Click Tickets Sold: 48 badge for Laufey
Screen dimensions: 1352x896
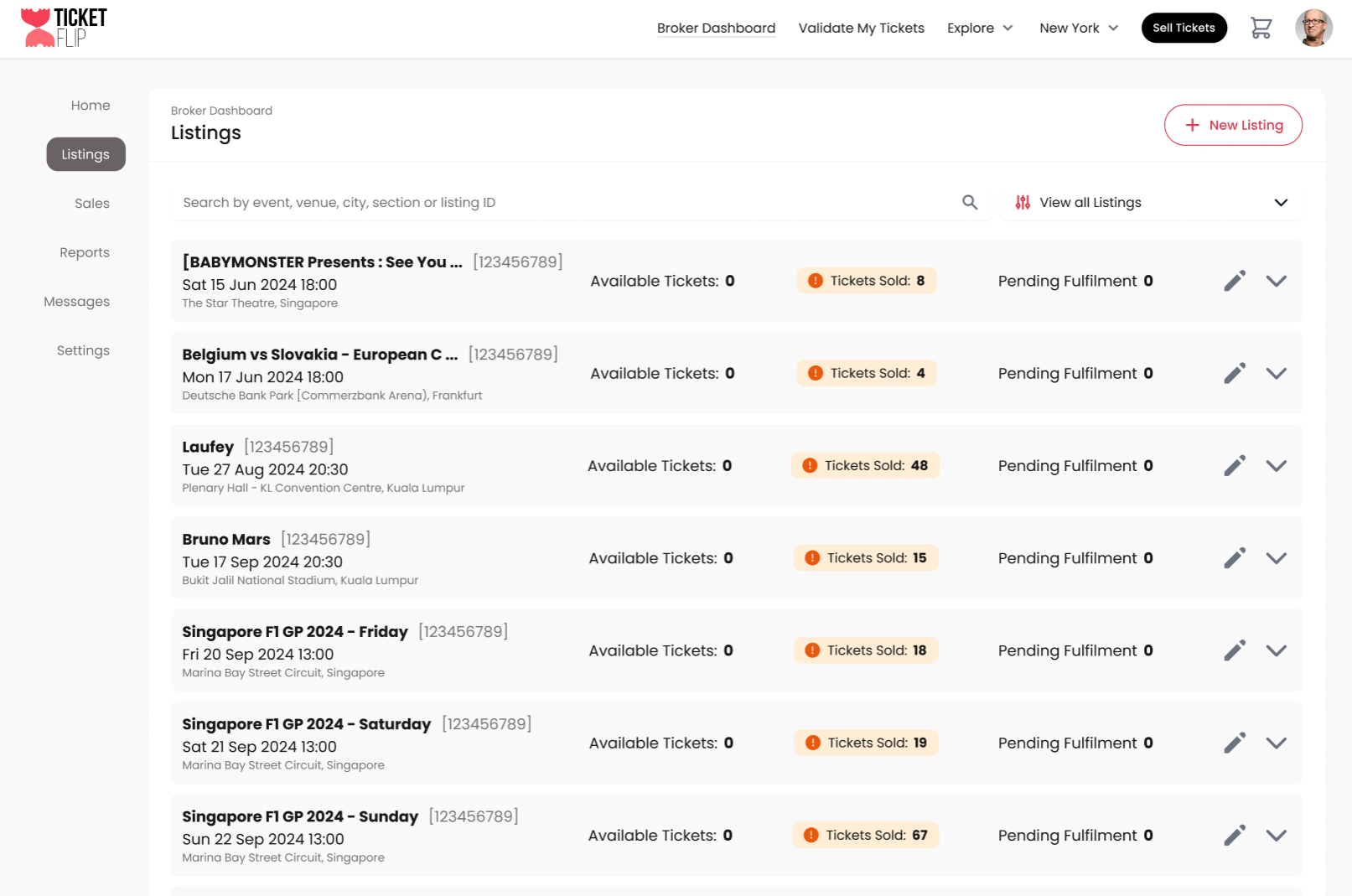click(x=866, y=465)
